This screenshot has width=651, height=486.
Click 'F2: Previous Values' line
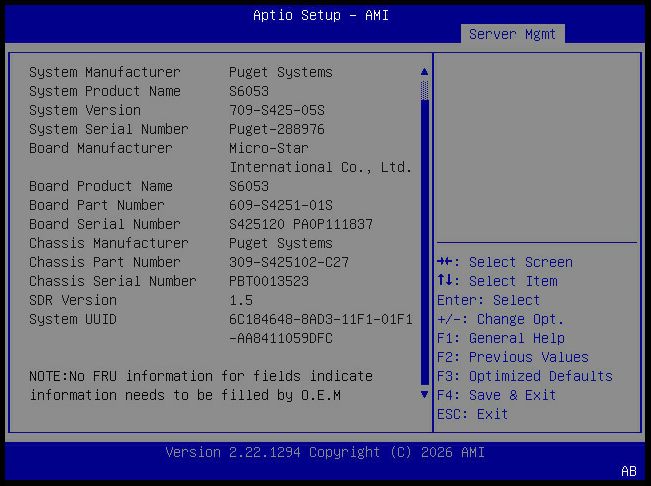[x=513, y=357]
